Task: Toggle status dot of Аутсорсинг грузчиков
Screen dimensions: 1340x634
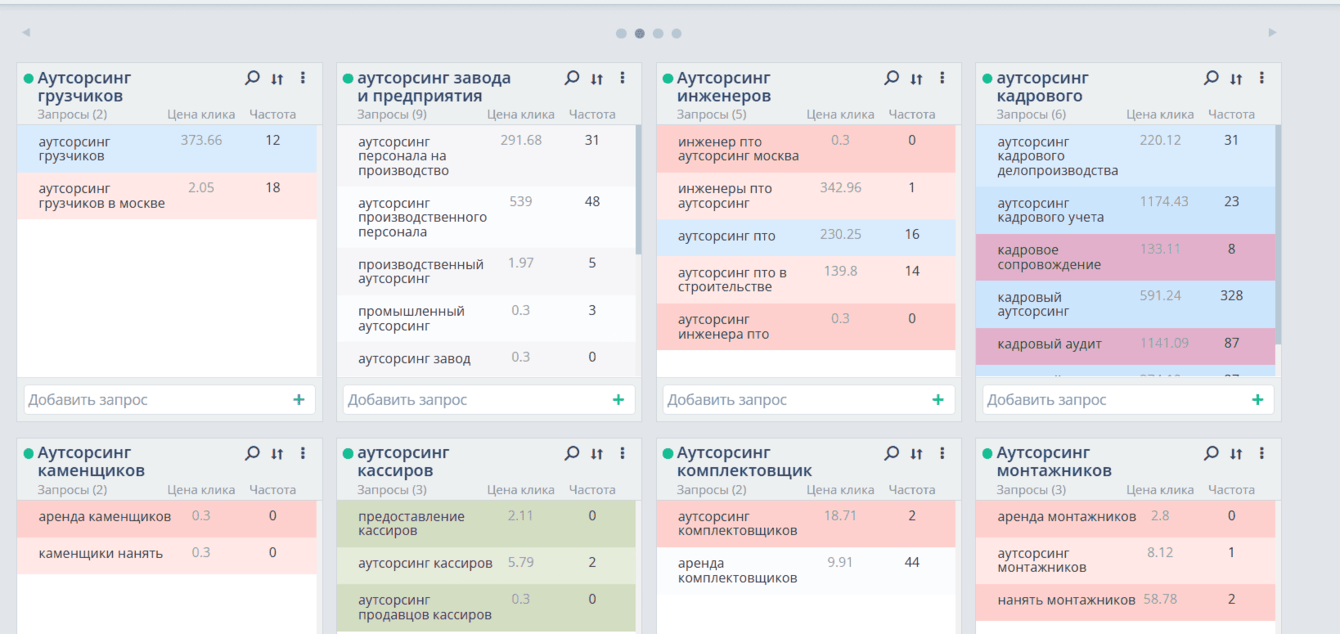Action: (x=28, y=78)
